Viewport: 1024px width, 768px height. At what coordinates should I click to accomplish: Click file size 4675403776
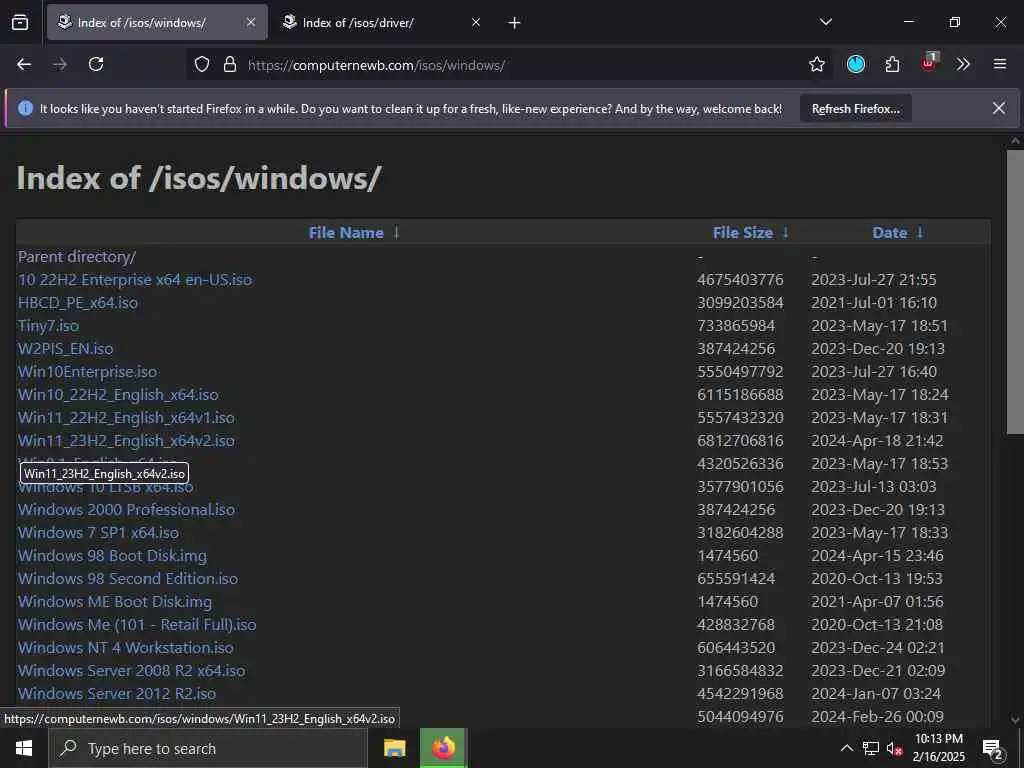click(740, 280)
